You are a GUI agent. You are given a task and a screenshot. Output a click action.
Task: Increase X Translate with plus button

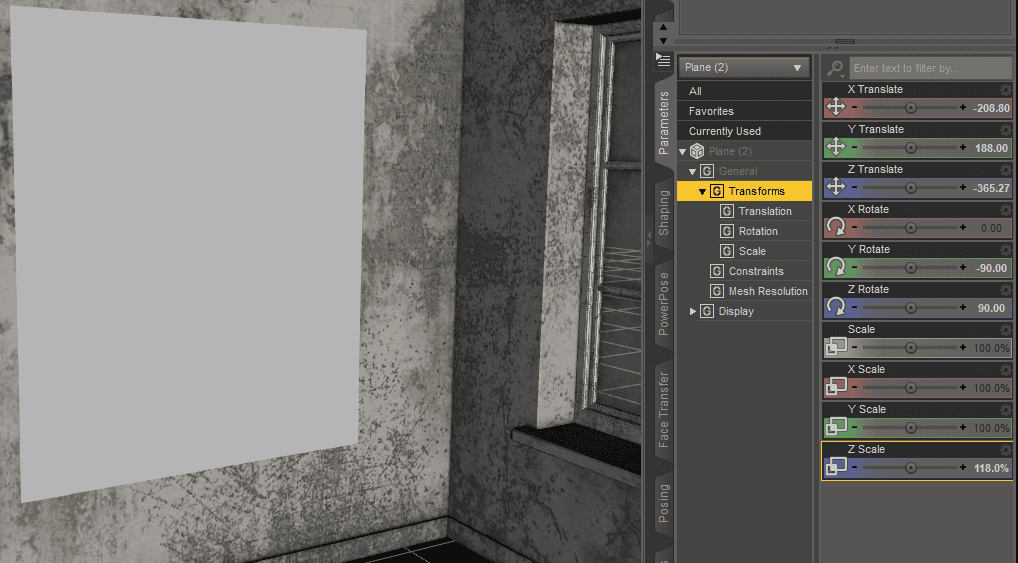[963, 108]
